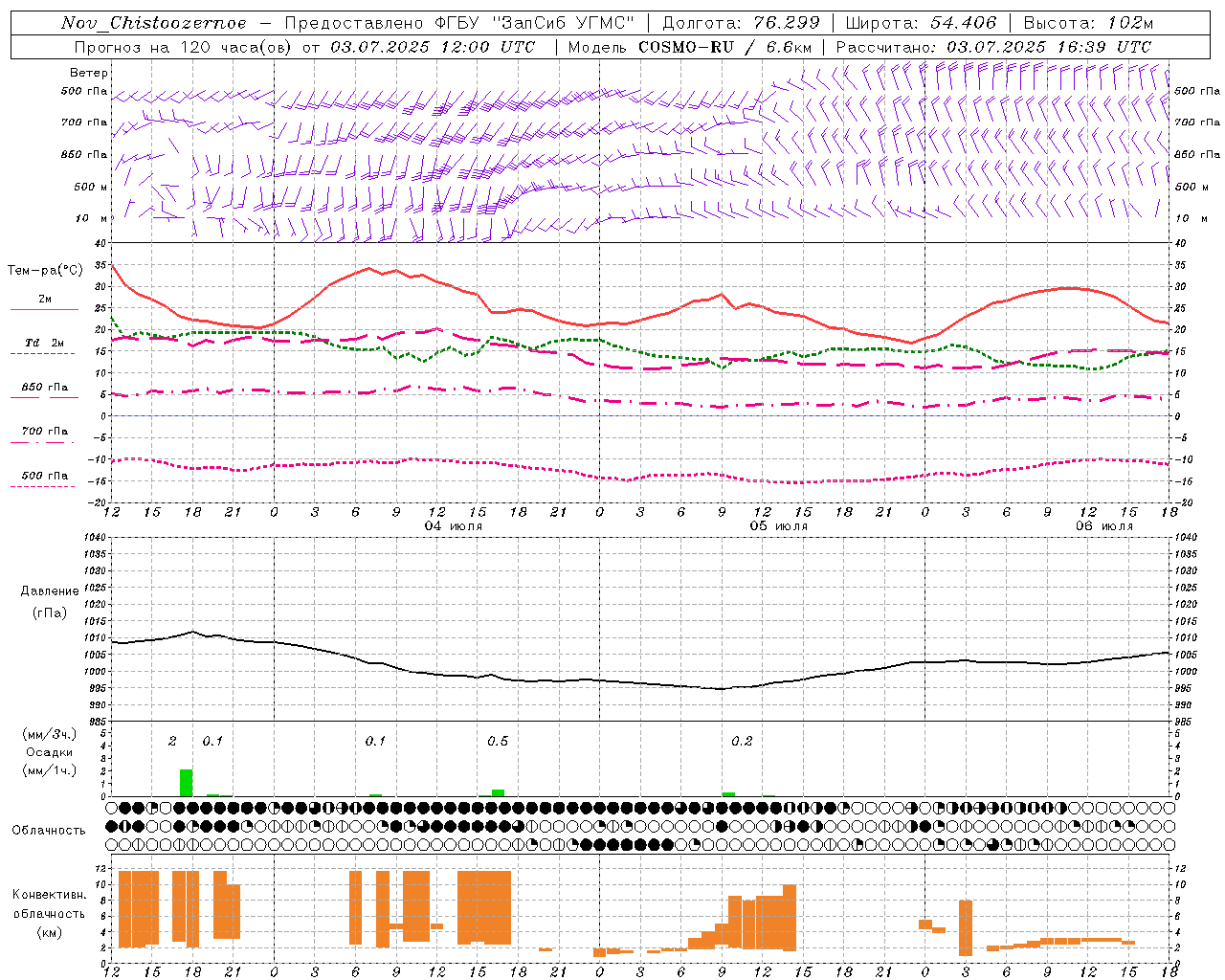
Task: Click the 06 июля date label
Action: point(1104,526)
